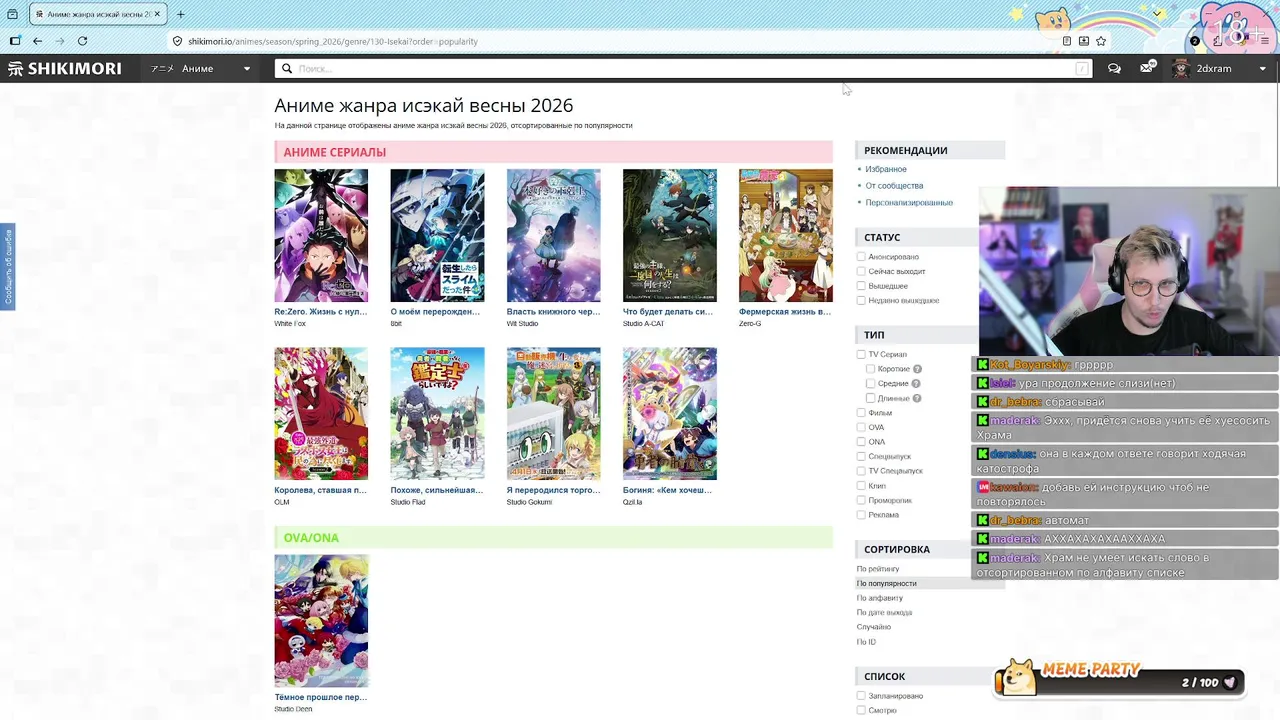Sort by По алфавиту

(880, 598)
